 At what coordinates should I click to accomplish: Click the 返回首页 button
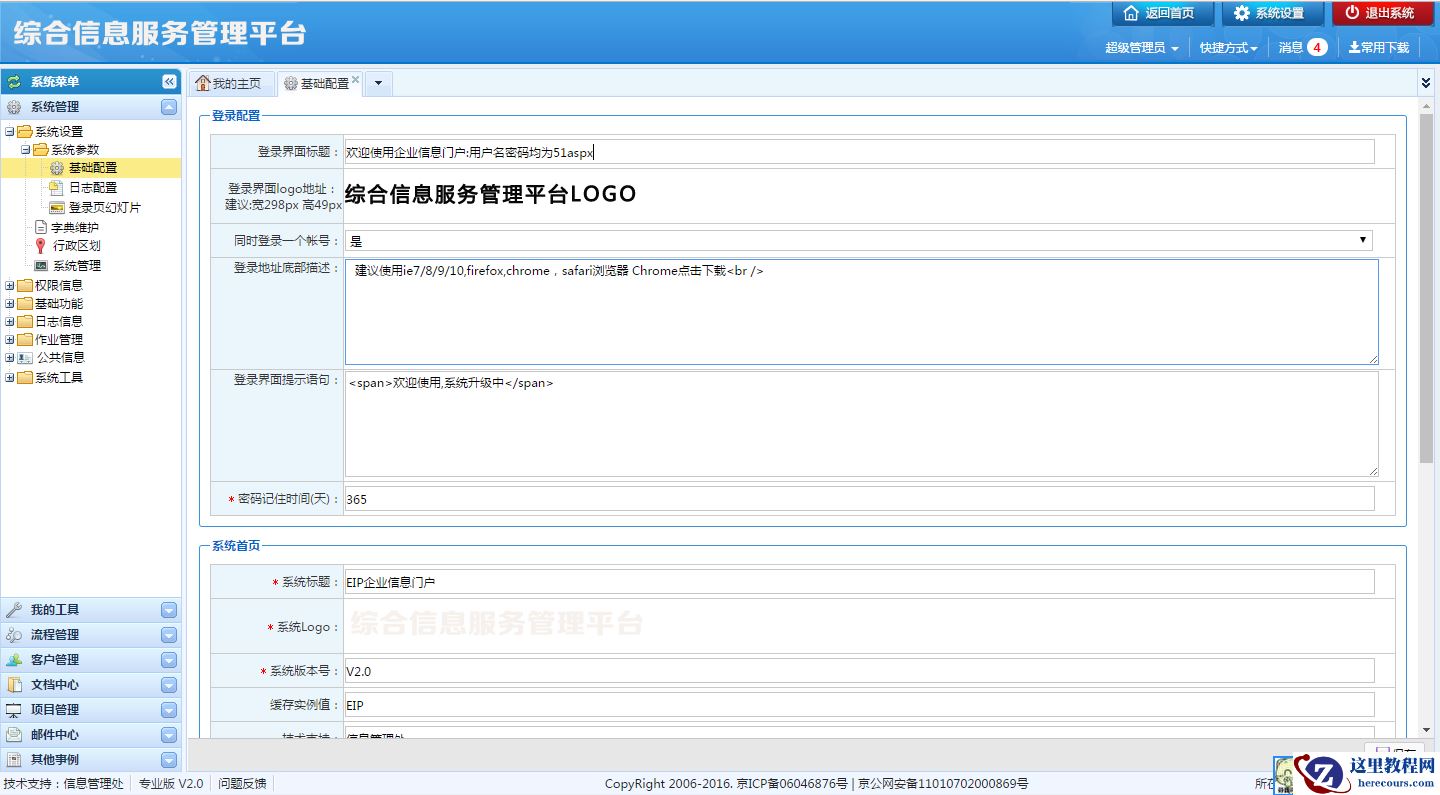point(1162,13)
